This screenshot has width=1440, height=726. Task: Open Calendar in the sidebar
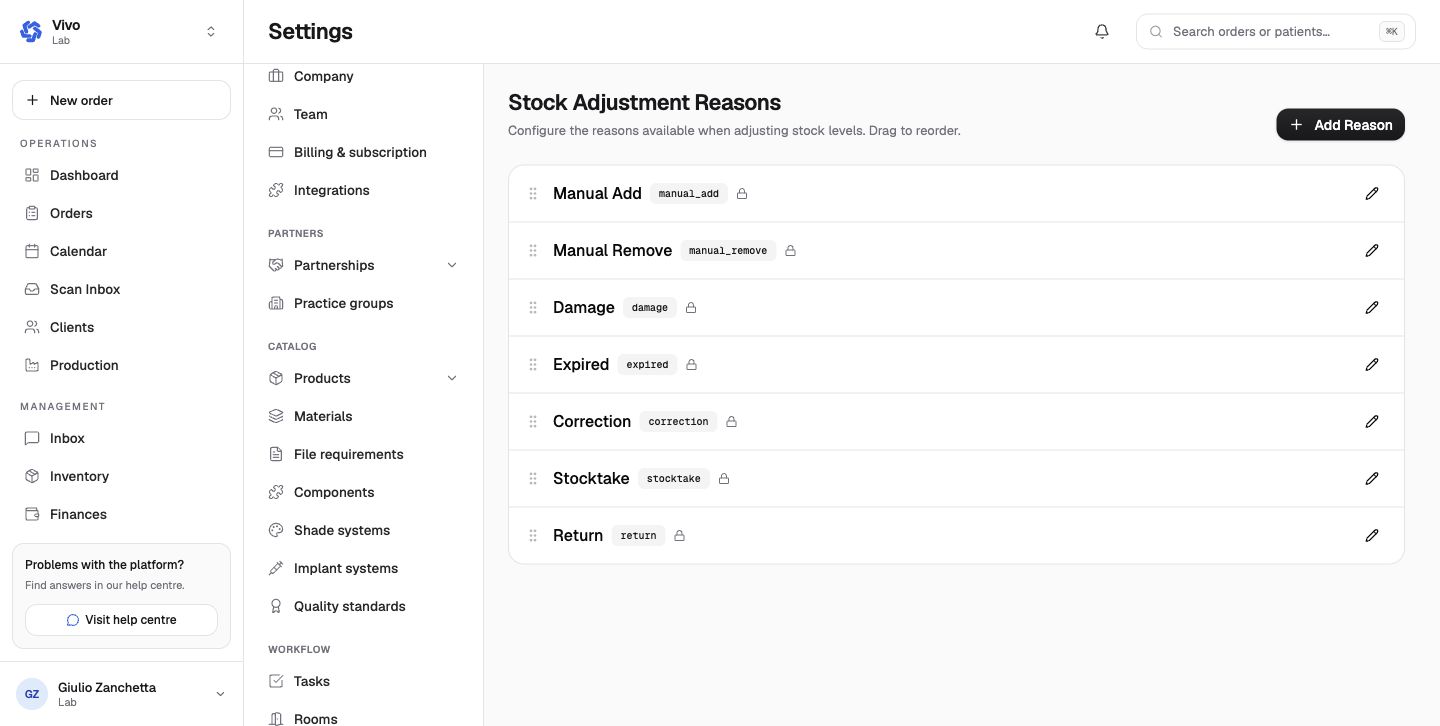[121, 251]
